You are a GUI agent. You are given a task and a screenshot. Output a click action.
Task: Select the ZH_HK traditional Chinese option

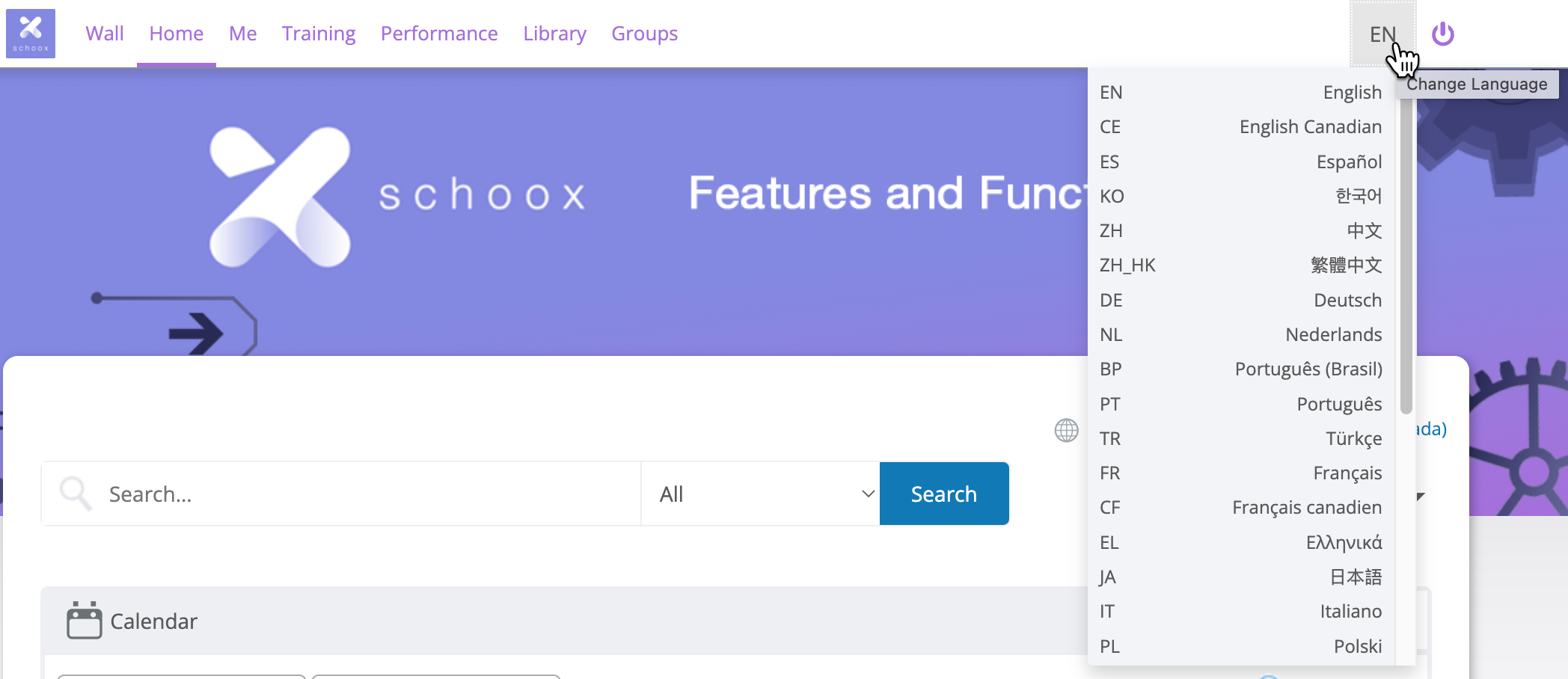tap(1241, 265)
